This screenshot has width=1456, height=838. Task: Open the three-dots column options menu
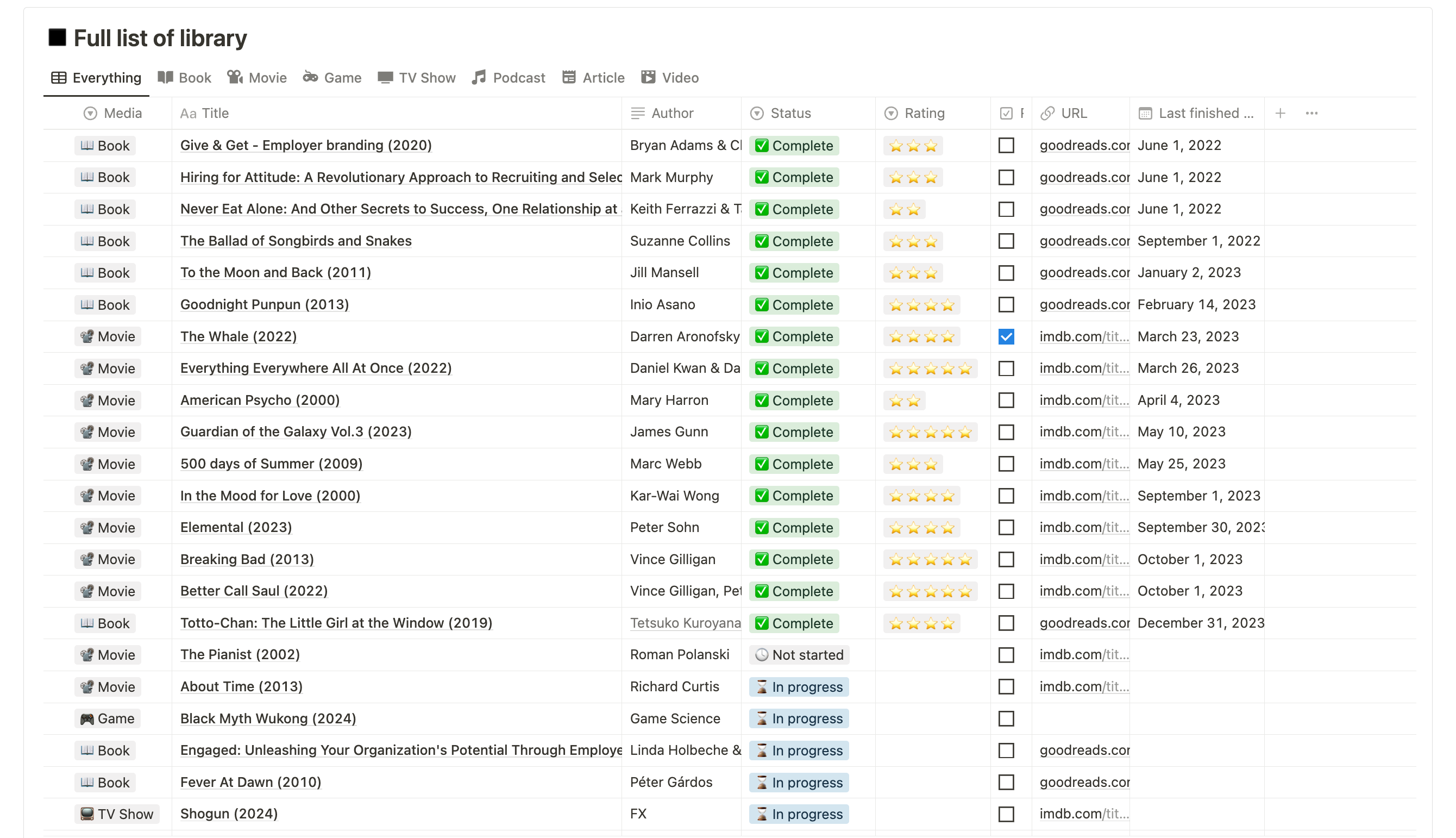[x=1311, y=114]
